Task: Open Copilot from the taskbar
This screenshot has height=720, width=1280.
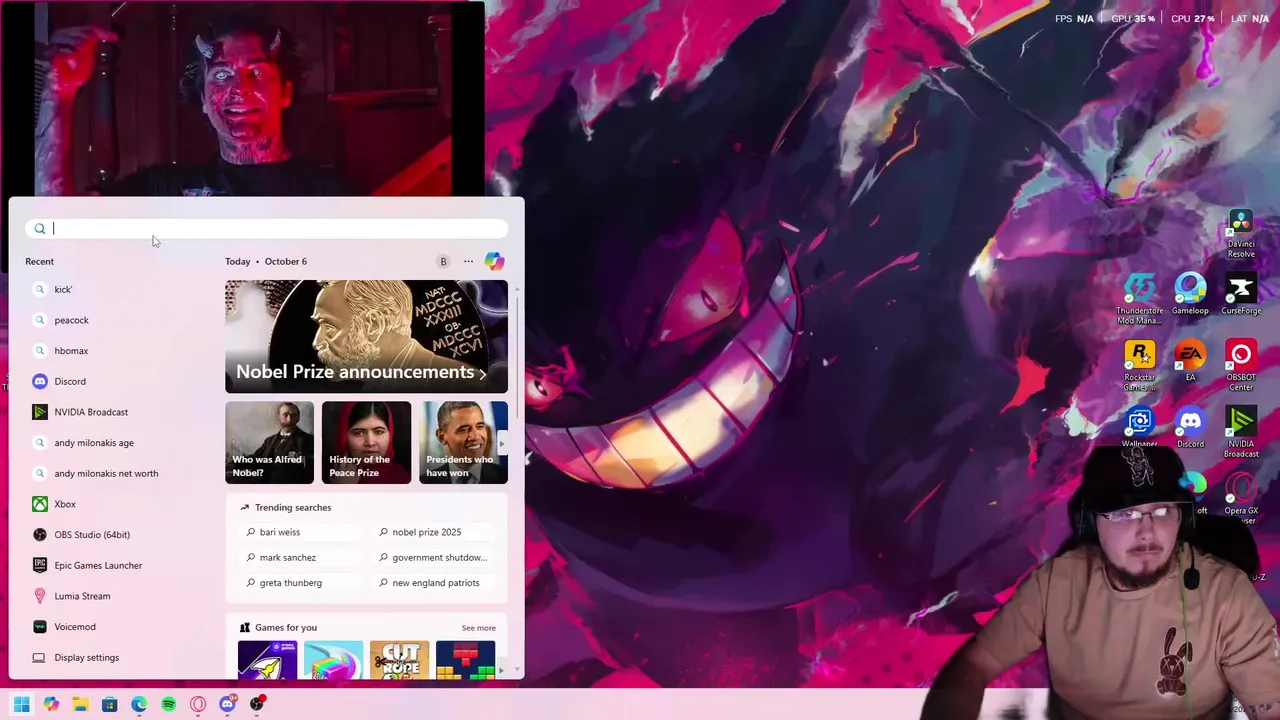Action: 51,704
